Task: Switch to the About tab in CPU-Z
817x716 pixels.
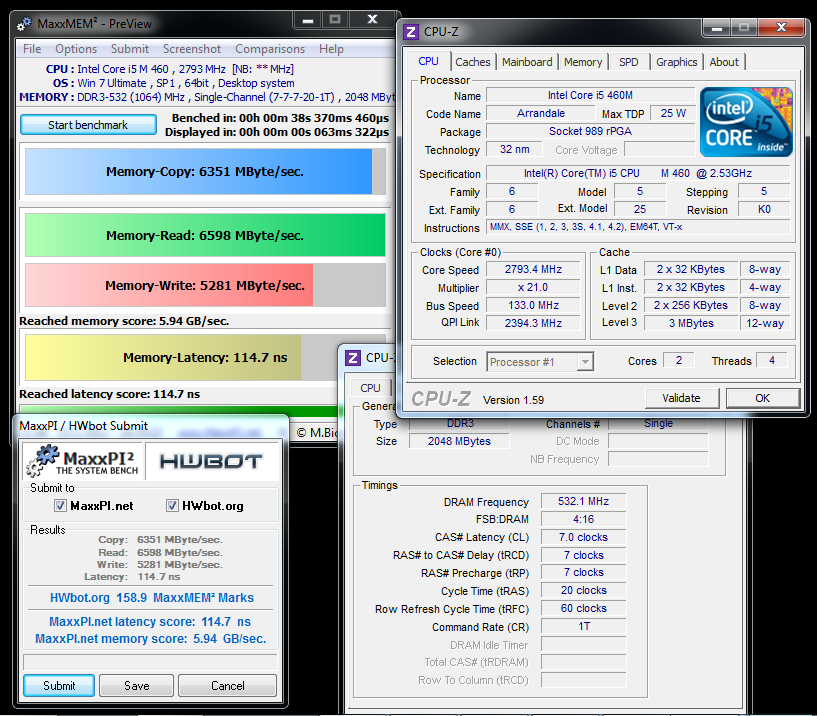Action: click(x=724, y=62)
